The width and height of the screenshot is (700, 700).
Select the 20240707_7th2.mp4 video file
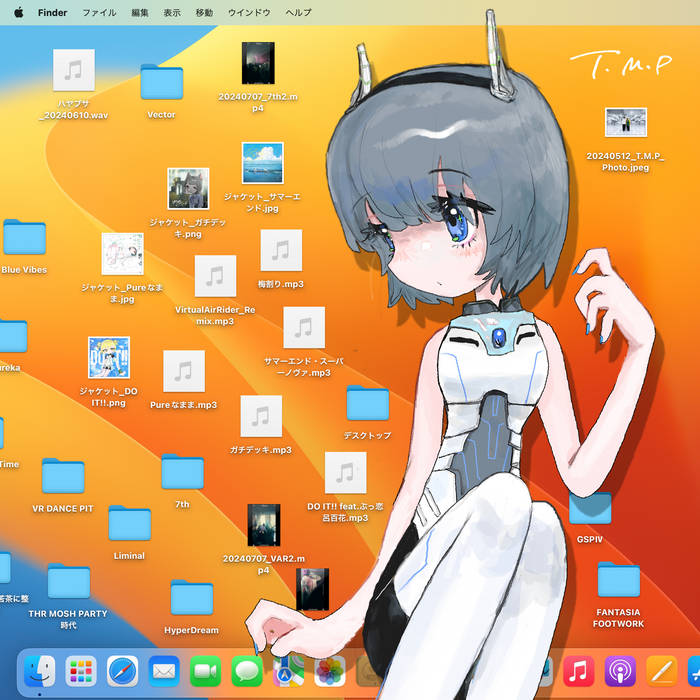[x=258, y=64]
